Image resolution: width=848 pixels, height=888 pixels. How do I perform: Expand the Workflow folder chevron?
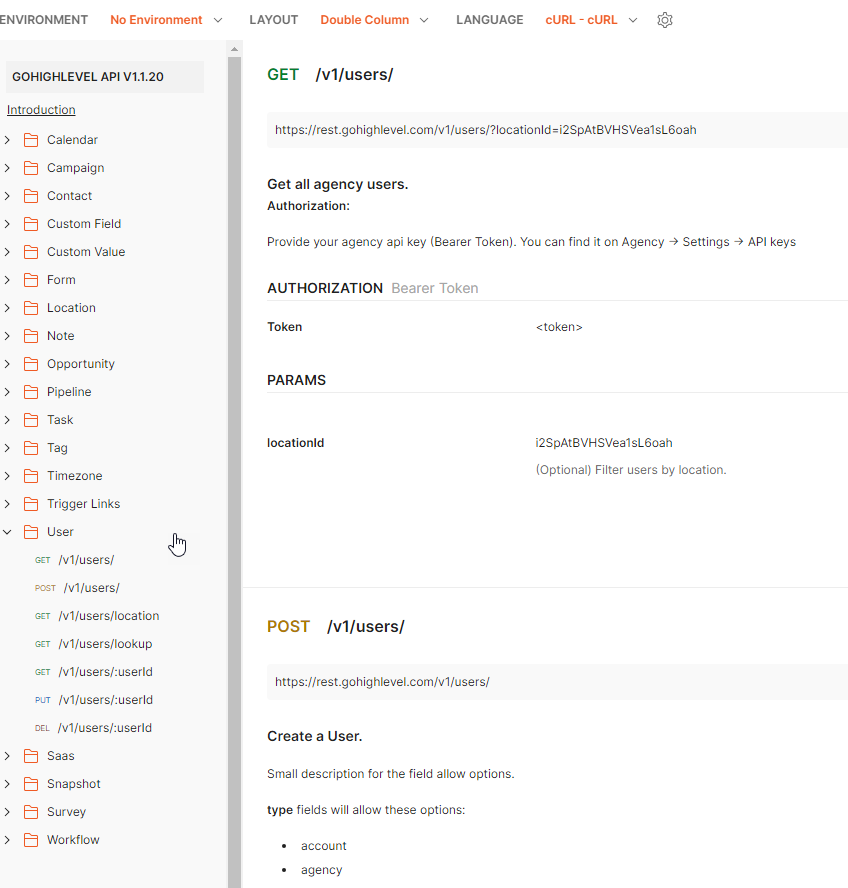tap(7, 840)
